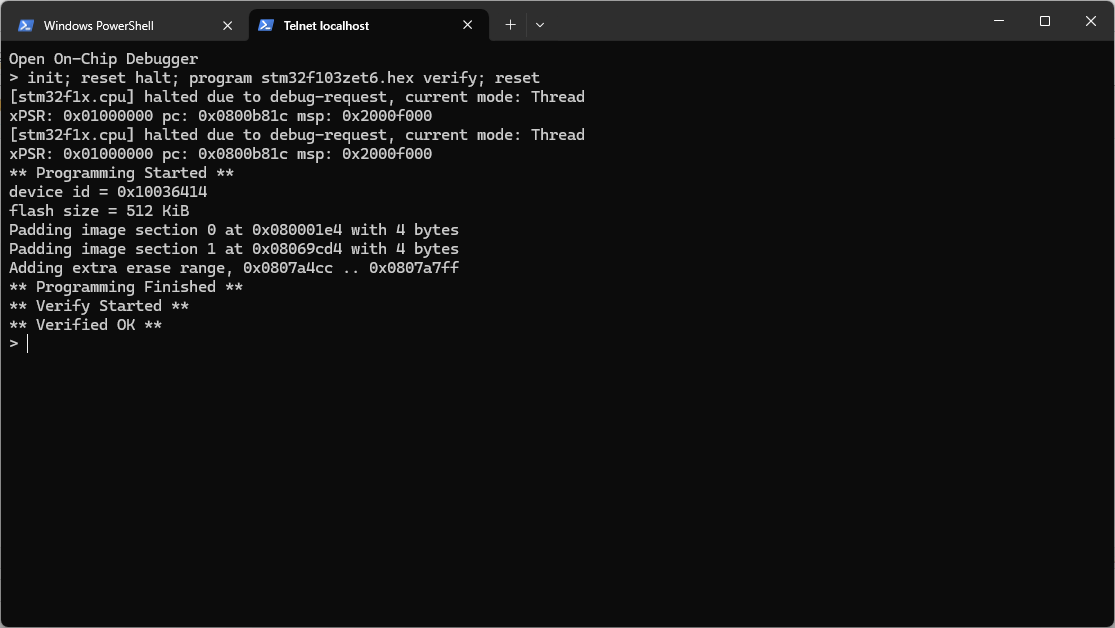
Task: Close the Telnet localhost tab
Action: [x=467, y=25]
